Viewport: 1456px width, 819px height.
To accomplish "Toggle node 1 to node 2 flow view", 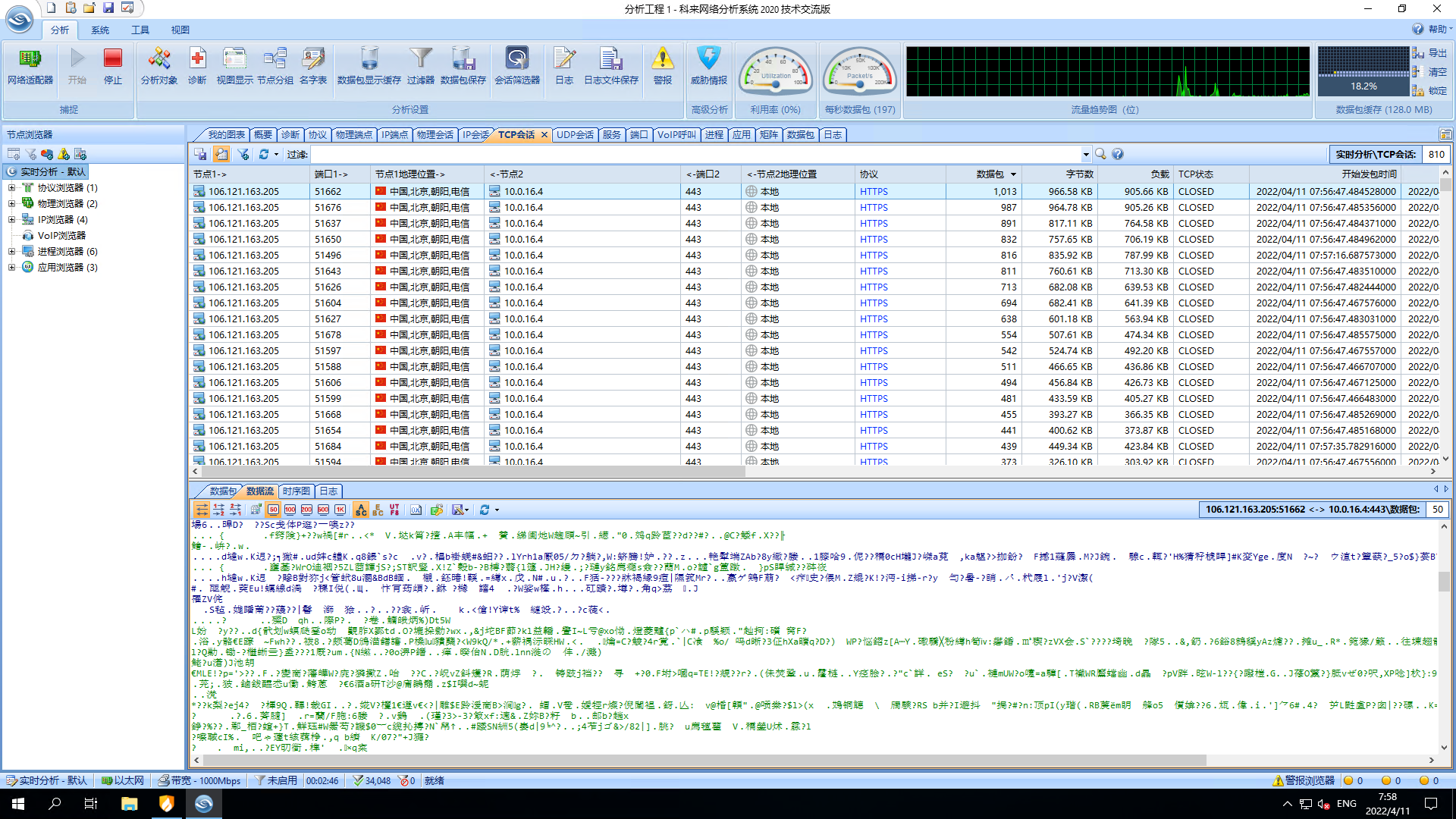I will [x=218, y=510].
